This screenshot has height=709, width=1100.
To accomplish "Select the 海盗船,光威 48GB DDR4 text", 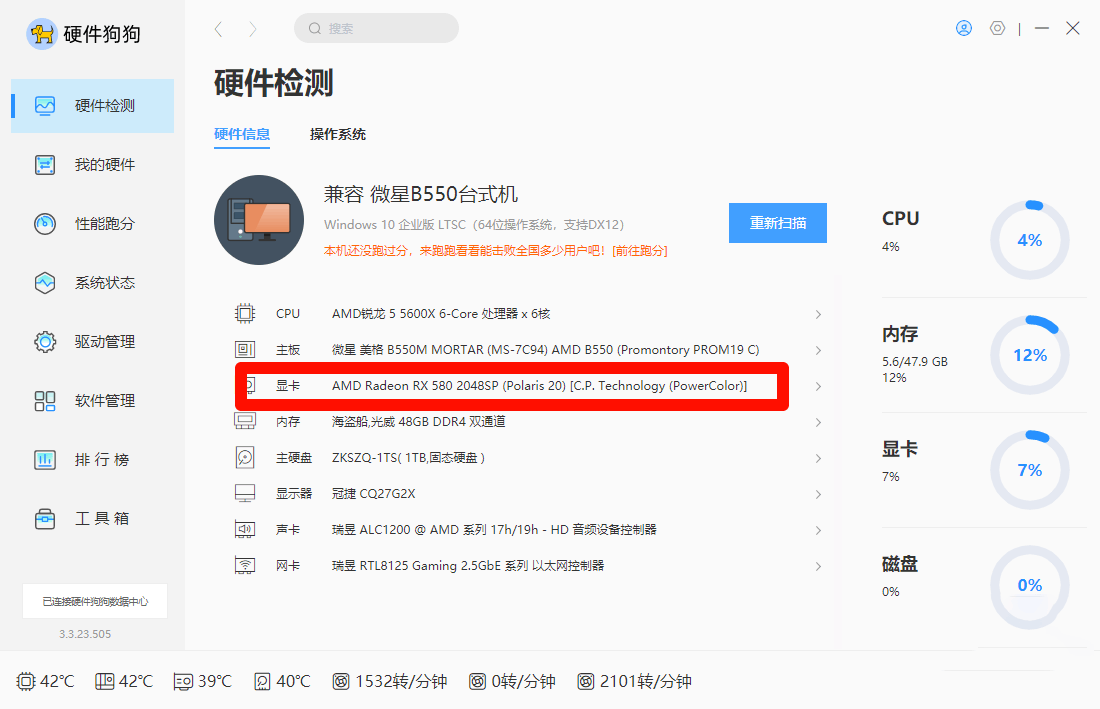I will click(x=419, y=421).
